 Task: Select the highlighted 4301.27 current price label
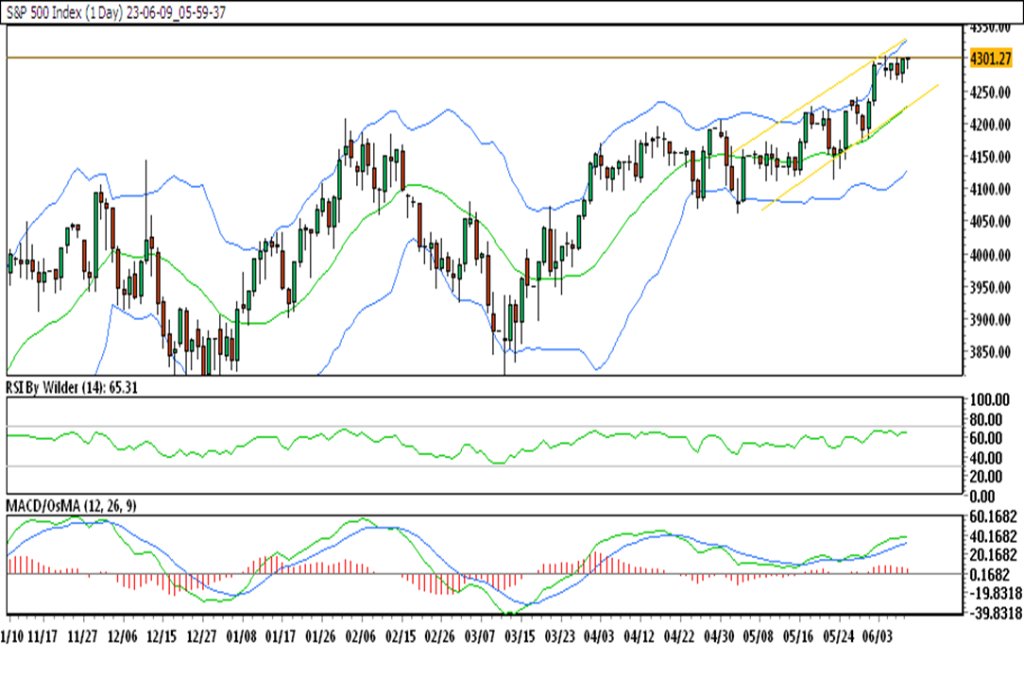(x=991, y=58)
